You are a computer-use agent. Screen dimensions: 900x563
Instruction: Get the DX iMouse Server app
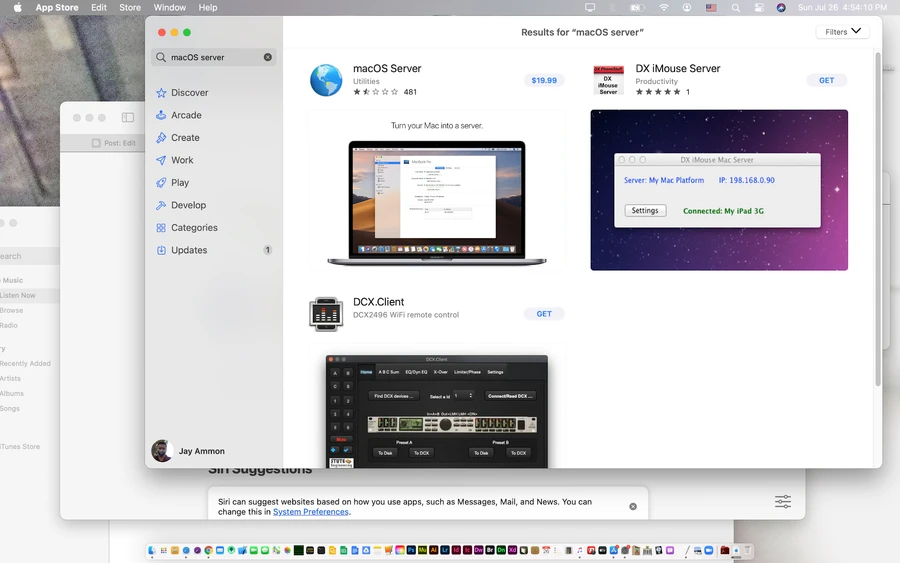click(x=826, y=80)
